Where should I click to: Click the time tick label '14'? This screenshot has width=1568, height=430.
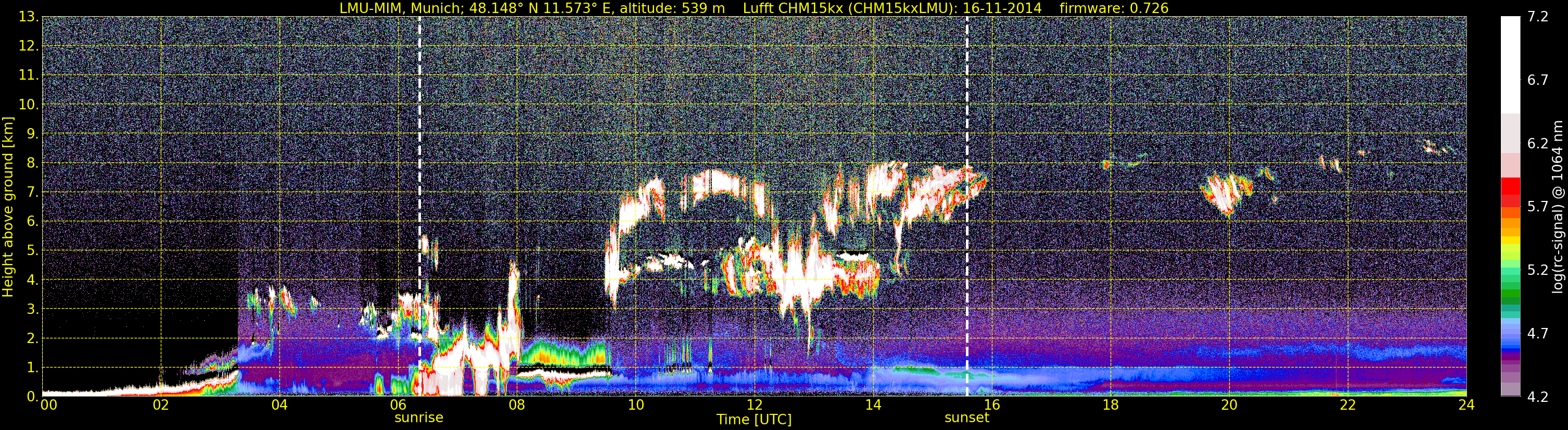[873, 406]
